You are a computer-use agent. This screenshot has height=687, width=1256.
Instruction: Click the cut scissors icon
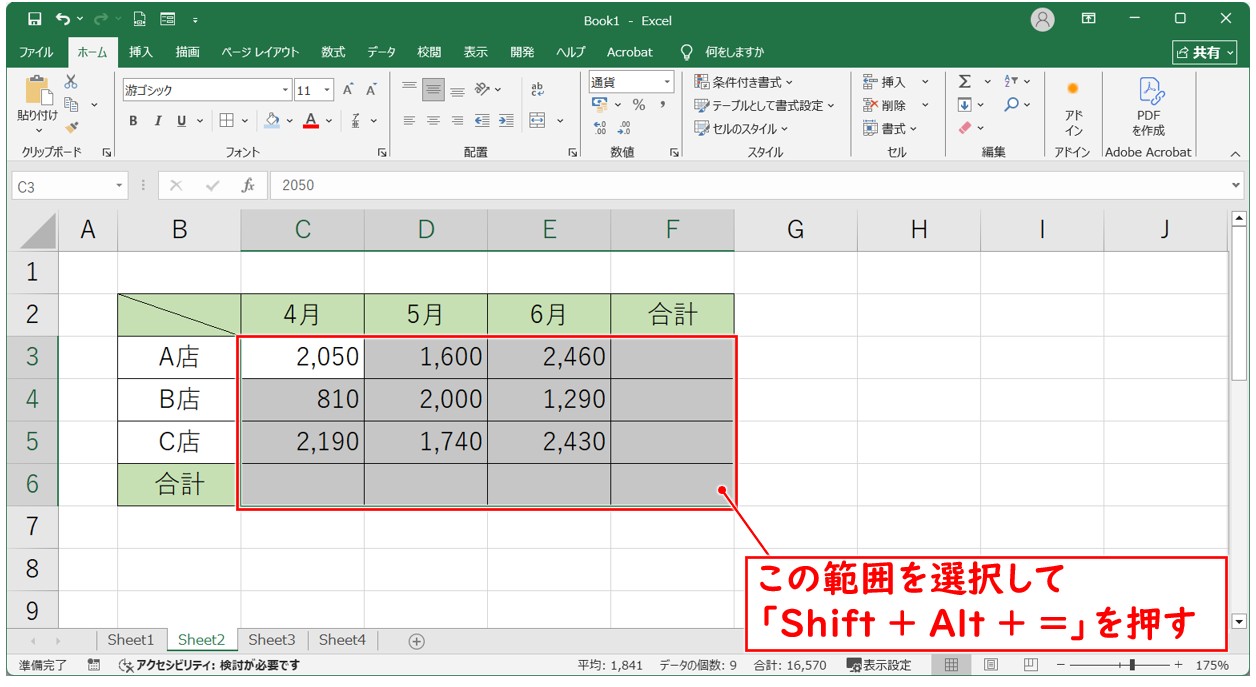click(71, 82)
